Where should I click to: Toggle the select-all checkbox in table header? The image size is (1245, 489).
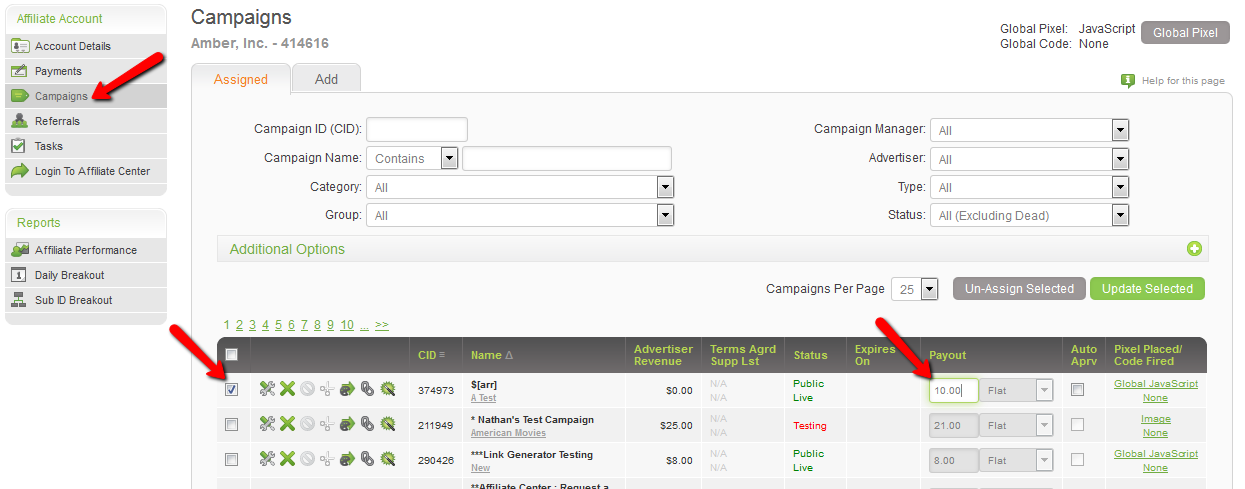232,355
